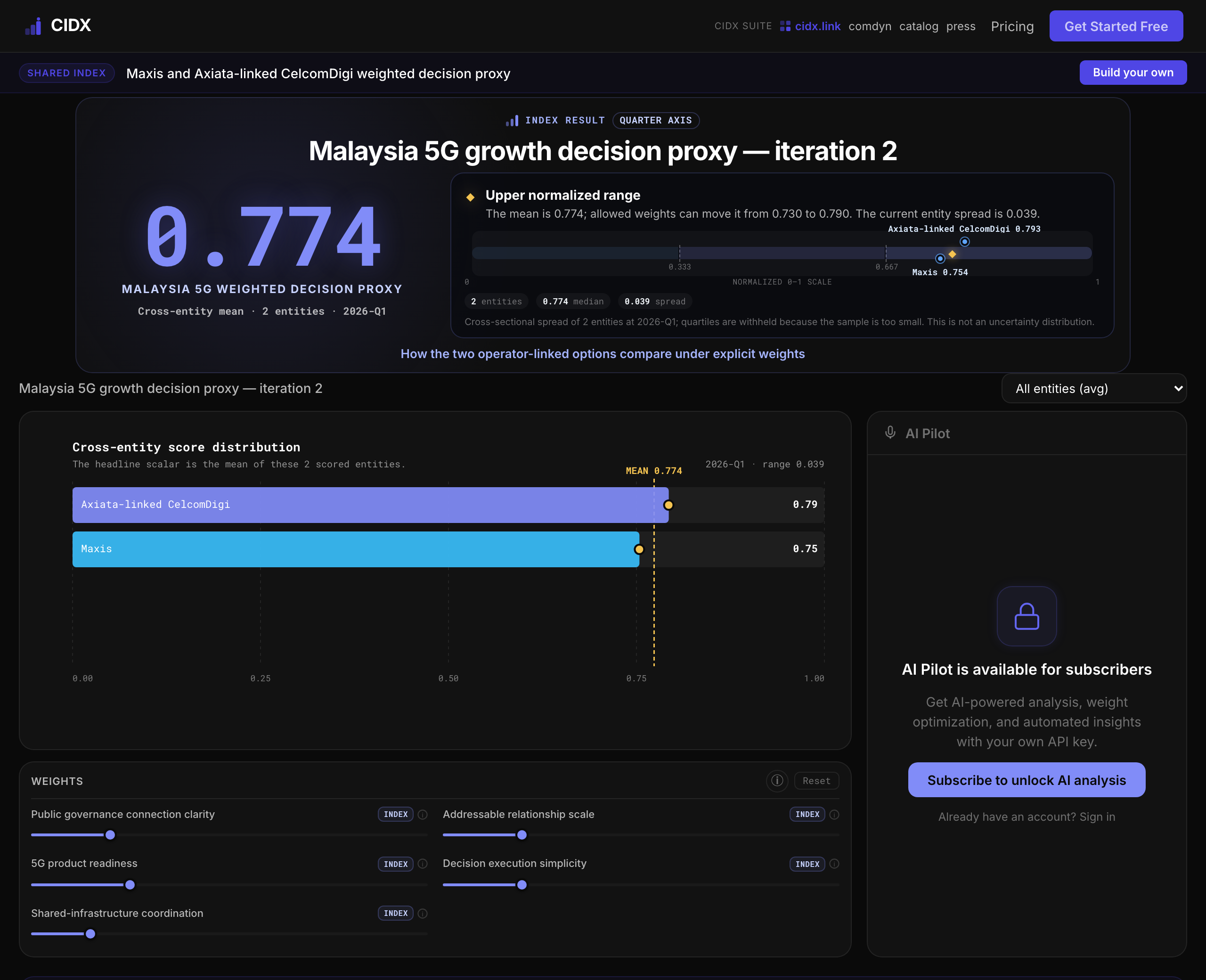1206x980 pixels.
Task: Click the MEAN 0.774 chart label
Action: 653,470
